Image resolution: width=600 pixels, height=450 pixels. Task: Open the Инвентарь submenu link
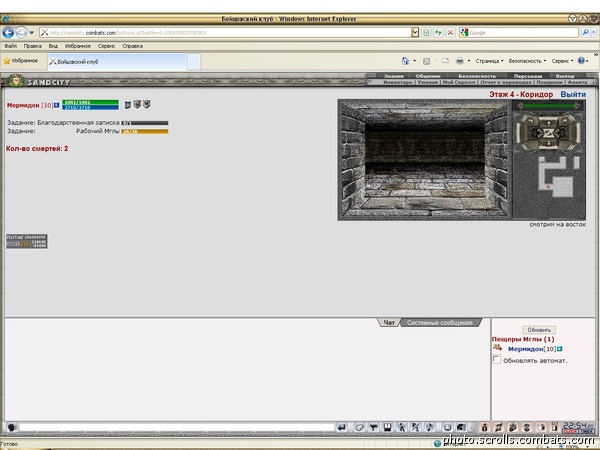(398, 82)
